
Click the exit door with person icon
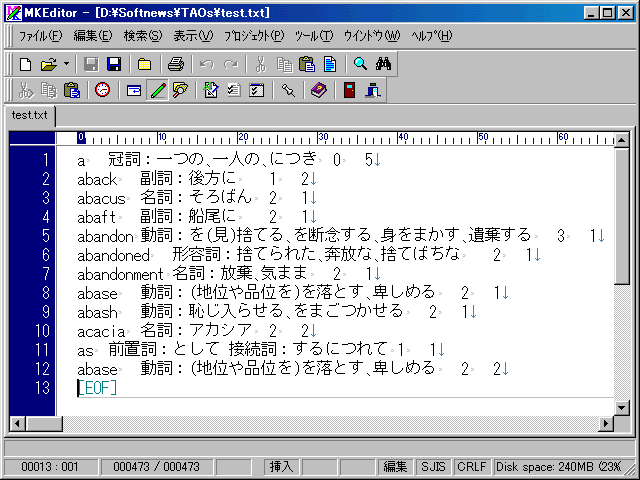(373, 90)
